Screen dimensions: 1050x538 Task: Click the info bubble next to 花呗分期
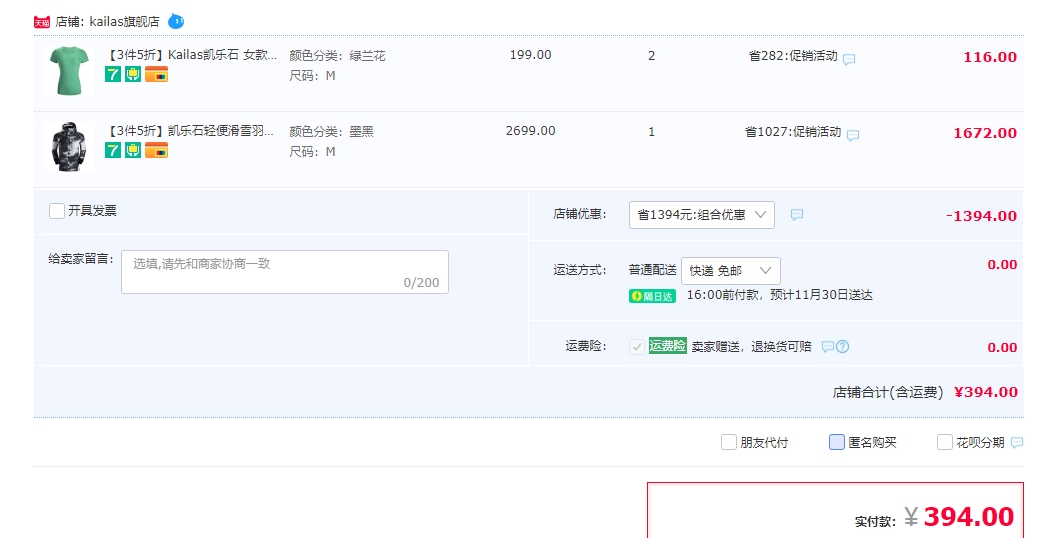coord(1017,442)
